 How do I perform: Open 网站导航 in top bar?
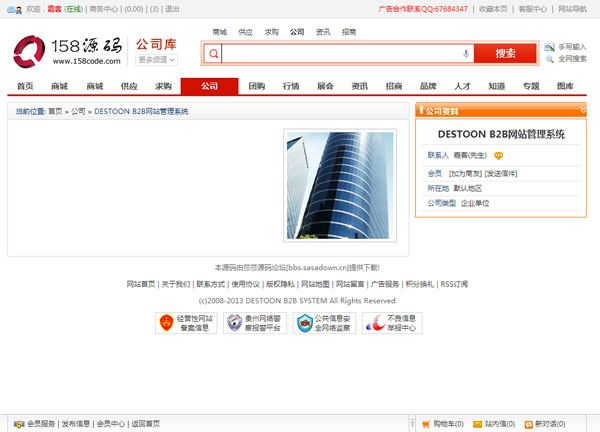coord(572,9)
